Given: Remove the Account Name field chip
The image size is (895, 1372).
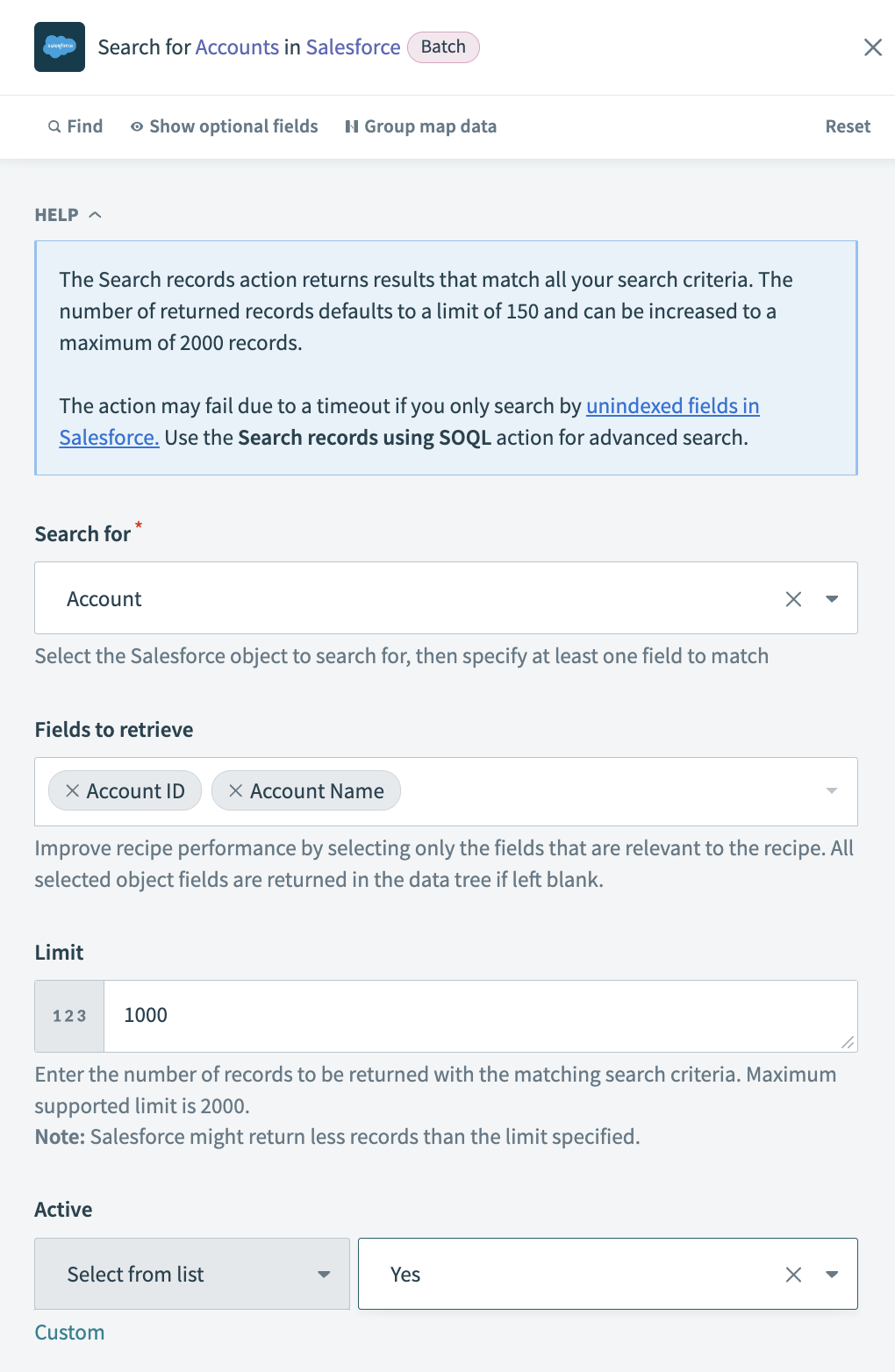Looking at the screenshot, I should pos(235,790).
